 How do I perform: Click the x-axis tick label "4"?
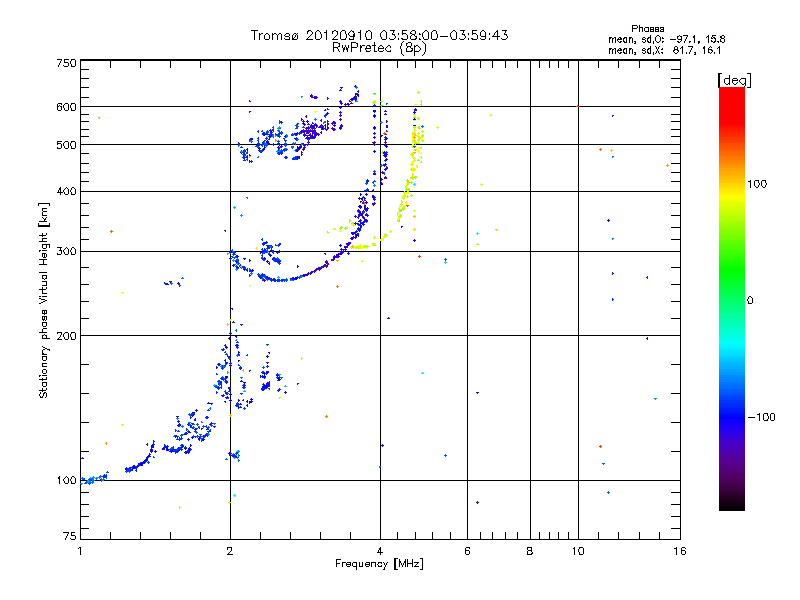380,551
